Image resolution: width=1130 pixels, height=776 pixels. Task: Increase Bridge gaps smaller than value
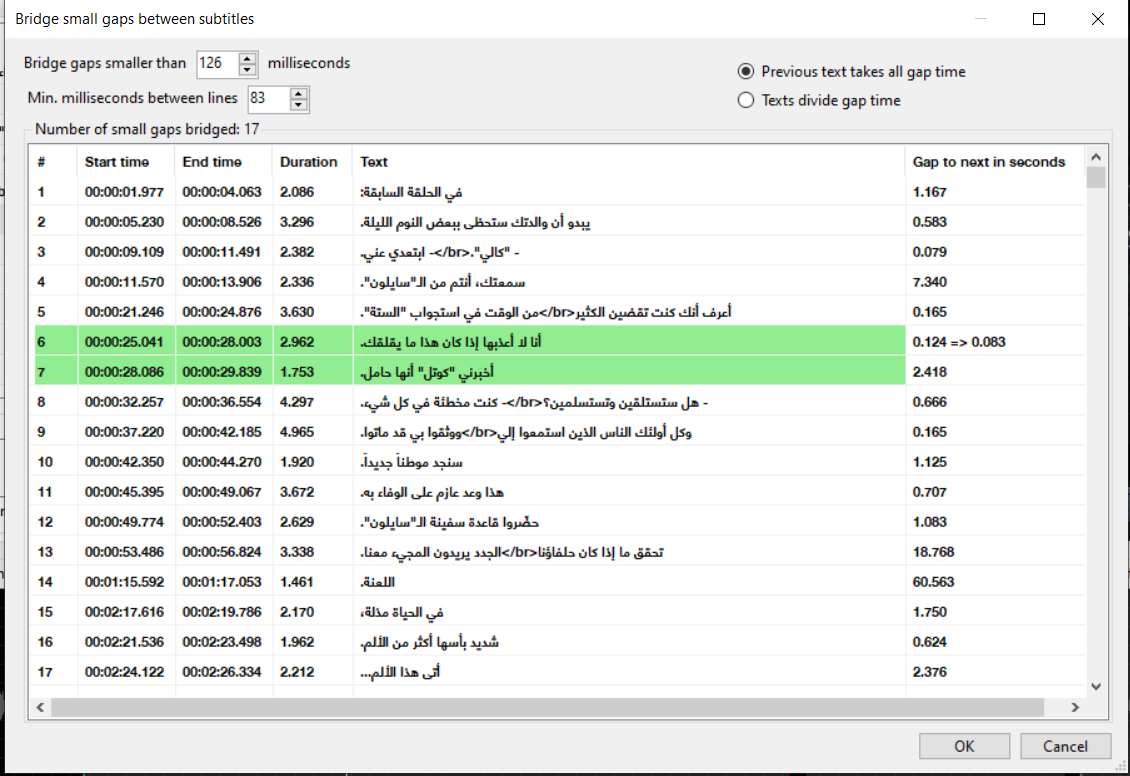pyautogui.click(x=247, y=58)
